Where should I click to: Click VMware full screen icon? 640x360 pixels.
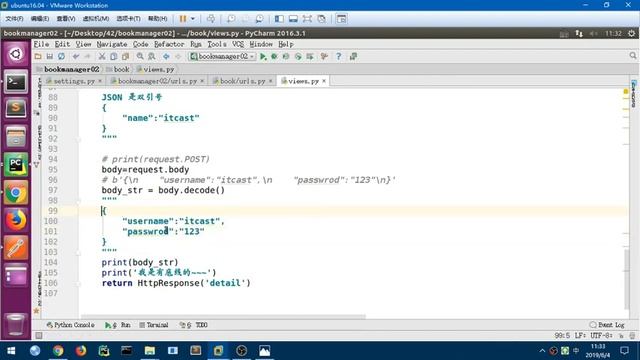coord(307,19)
